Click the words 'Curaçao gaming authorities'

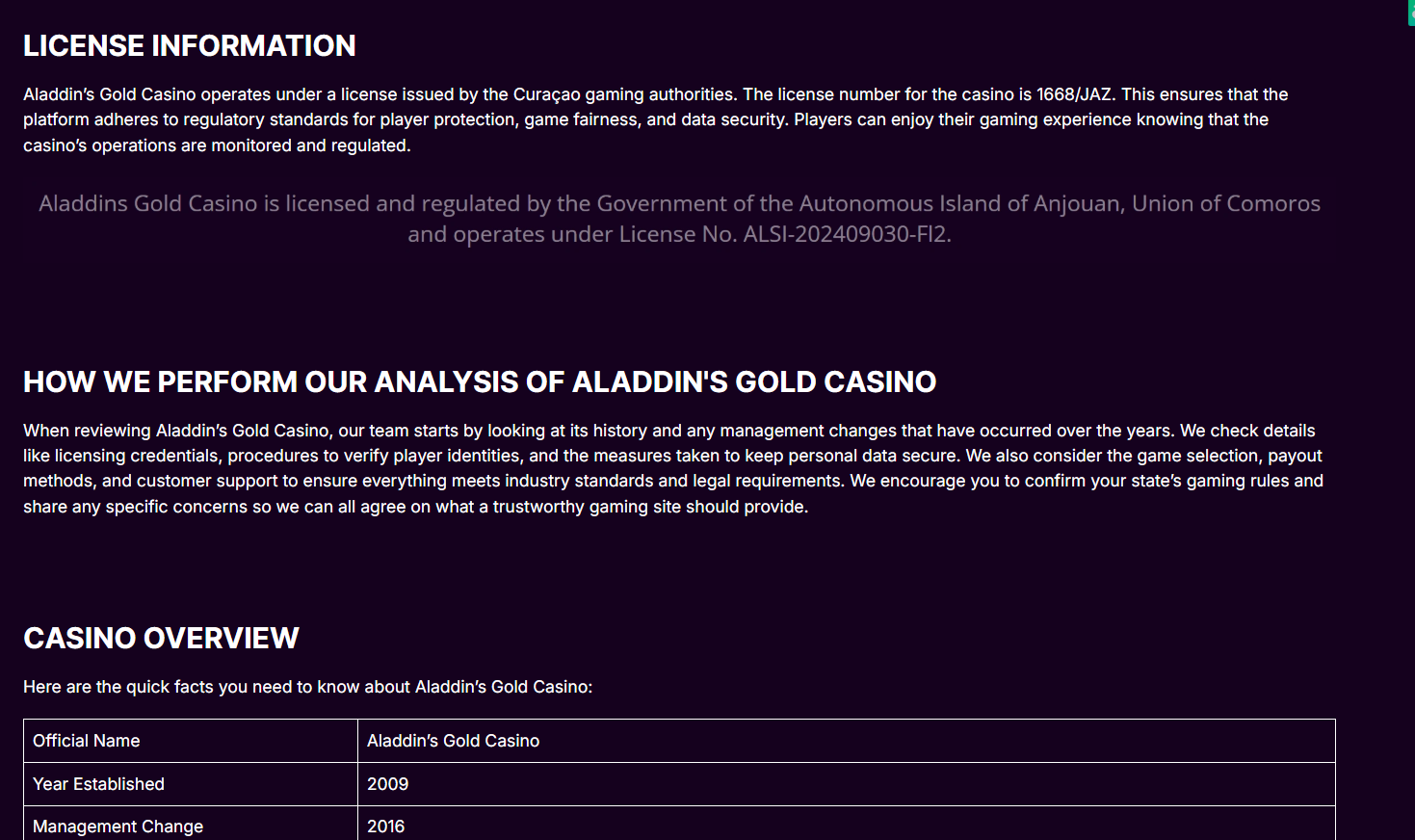pos(623,94)
